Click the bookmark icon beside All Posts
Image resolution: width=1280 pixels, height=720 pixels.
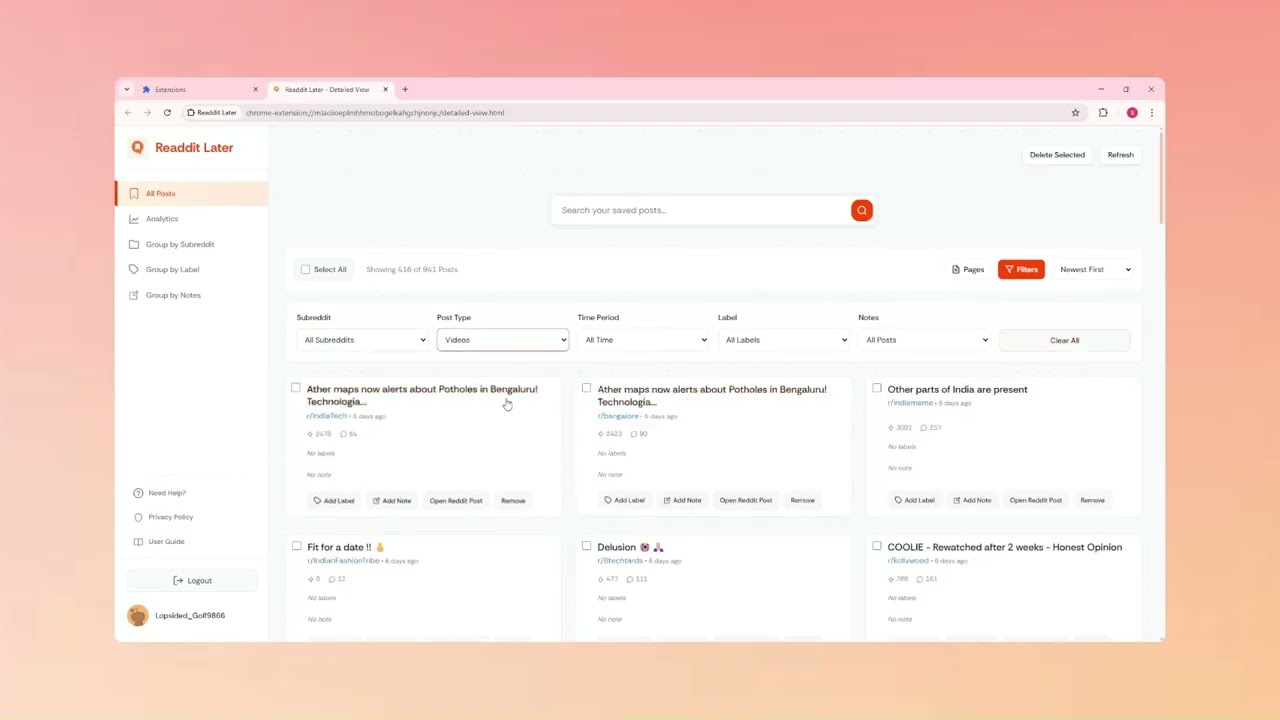click(134, 194)
